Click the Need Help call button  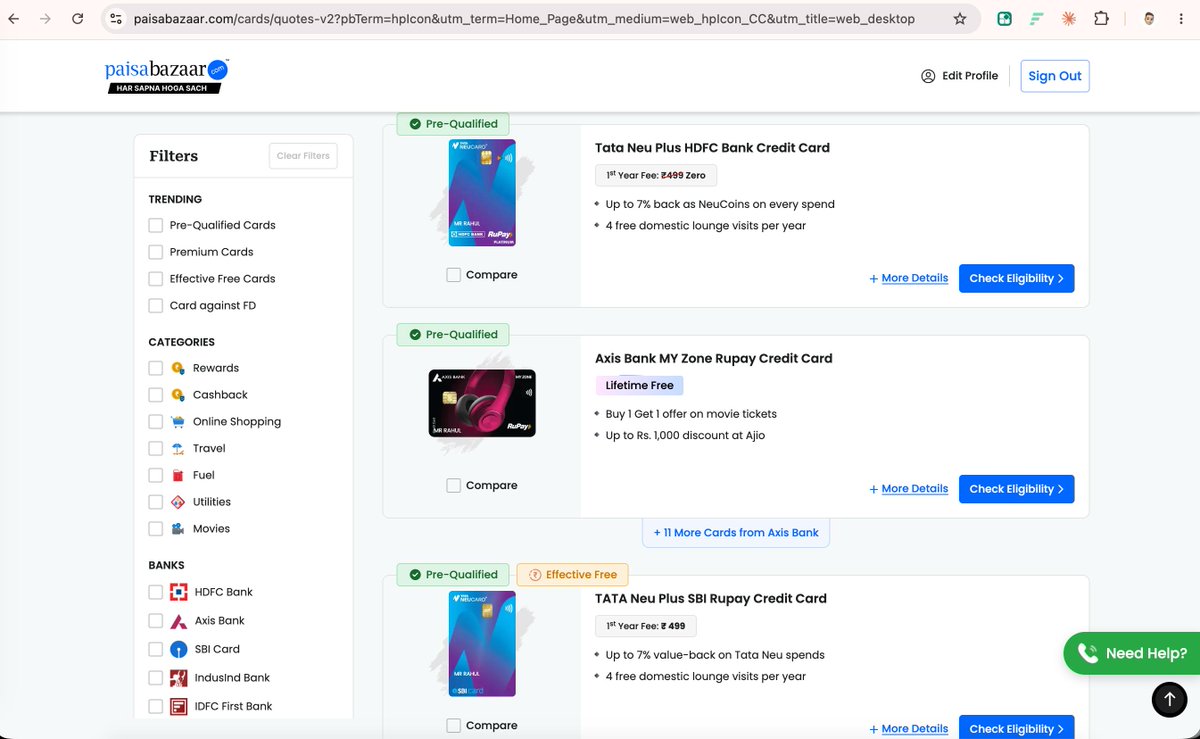[x=1131, y=654]
